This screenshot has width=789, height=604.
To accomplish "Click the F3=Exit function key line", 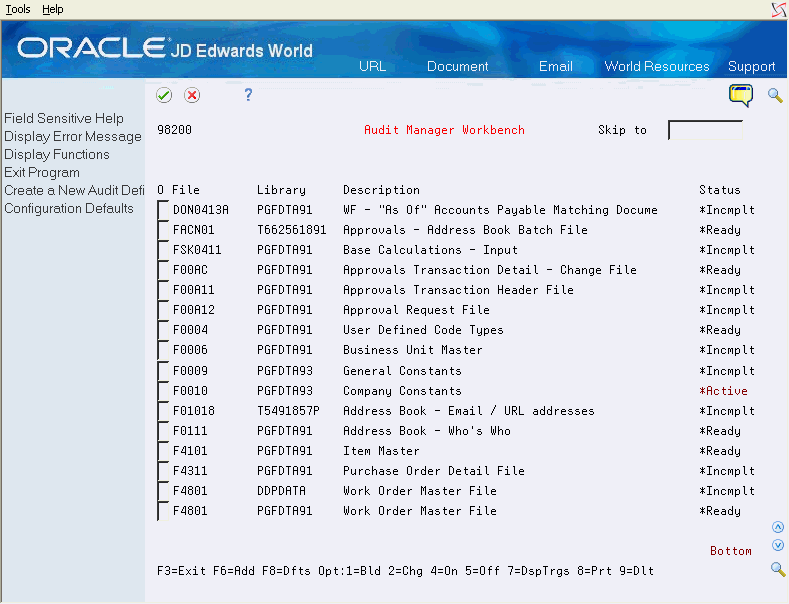I will point(406,571).
